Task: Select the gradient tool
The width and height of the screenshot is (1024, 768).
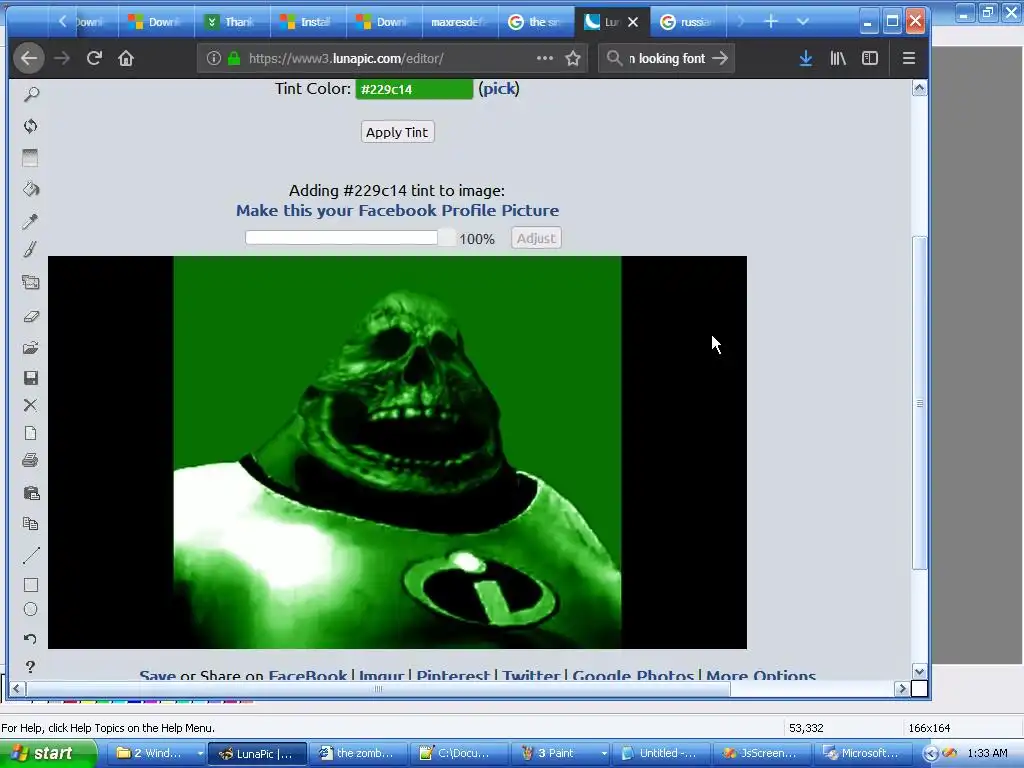Action: click(x=31, y=157)
